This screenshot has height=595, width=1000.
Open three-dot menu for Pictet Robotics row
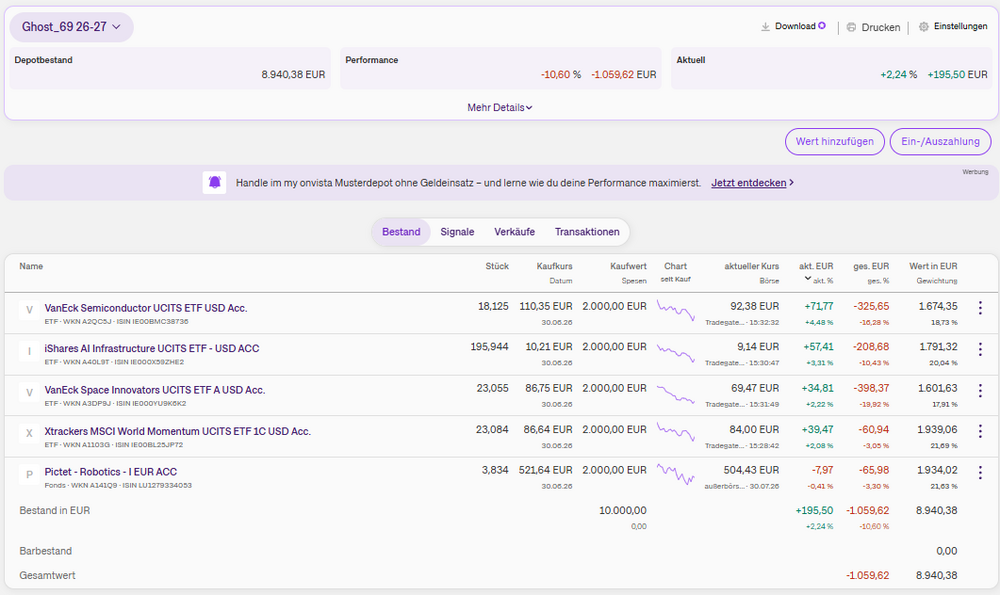pyautogui.click(x=980, y=473)
